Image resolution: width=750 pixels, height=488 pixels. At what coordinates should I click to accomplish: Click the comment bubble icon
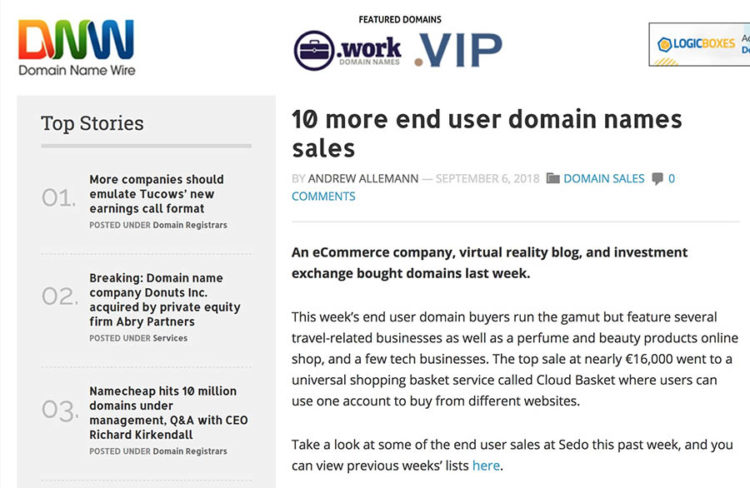657,179
